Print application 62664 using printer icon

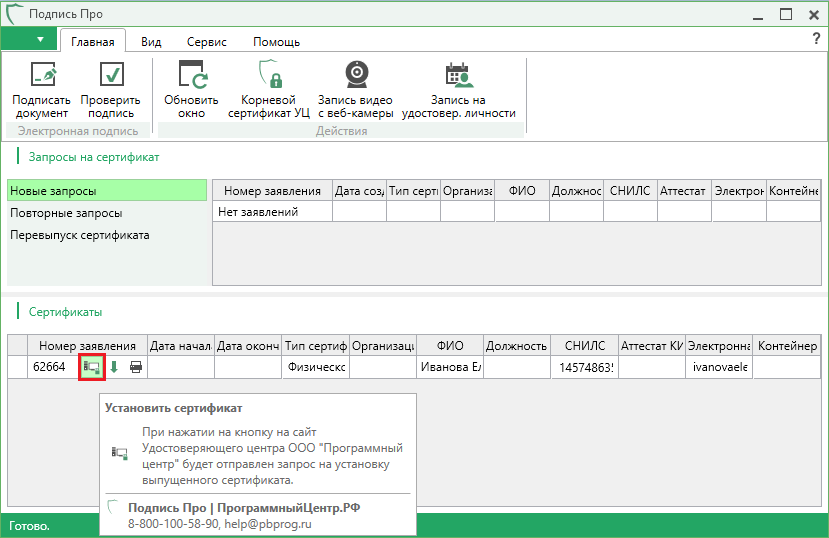tap(136, 367)
